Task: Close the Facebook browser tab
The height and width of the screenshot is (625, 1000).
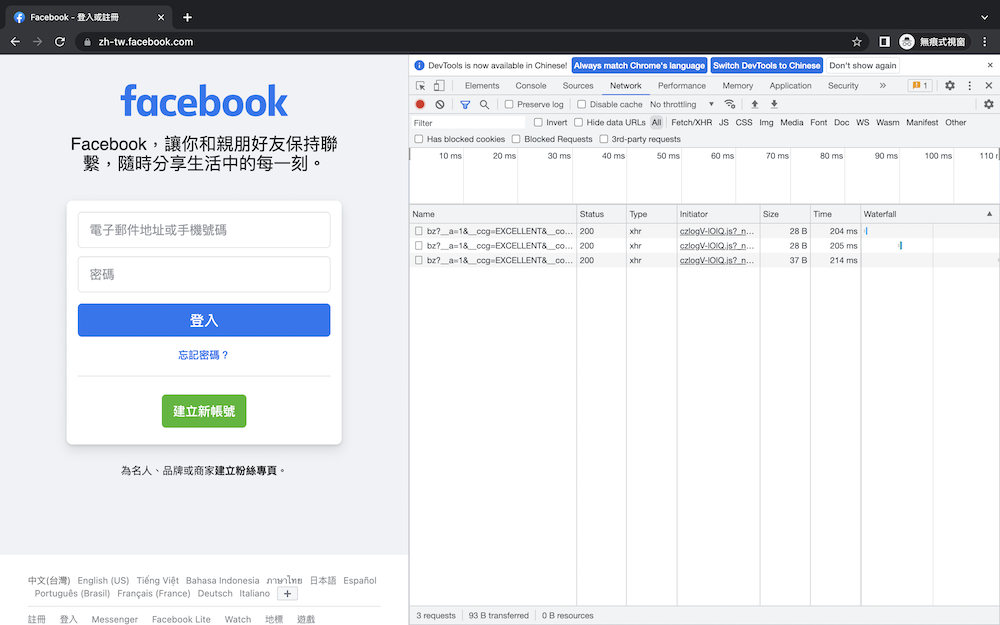Action: click(161, 17)
